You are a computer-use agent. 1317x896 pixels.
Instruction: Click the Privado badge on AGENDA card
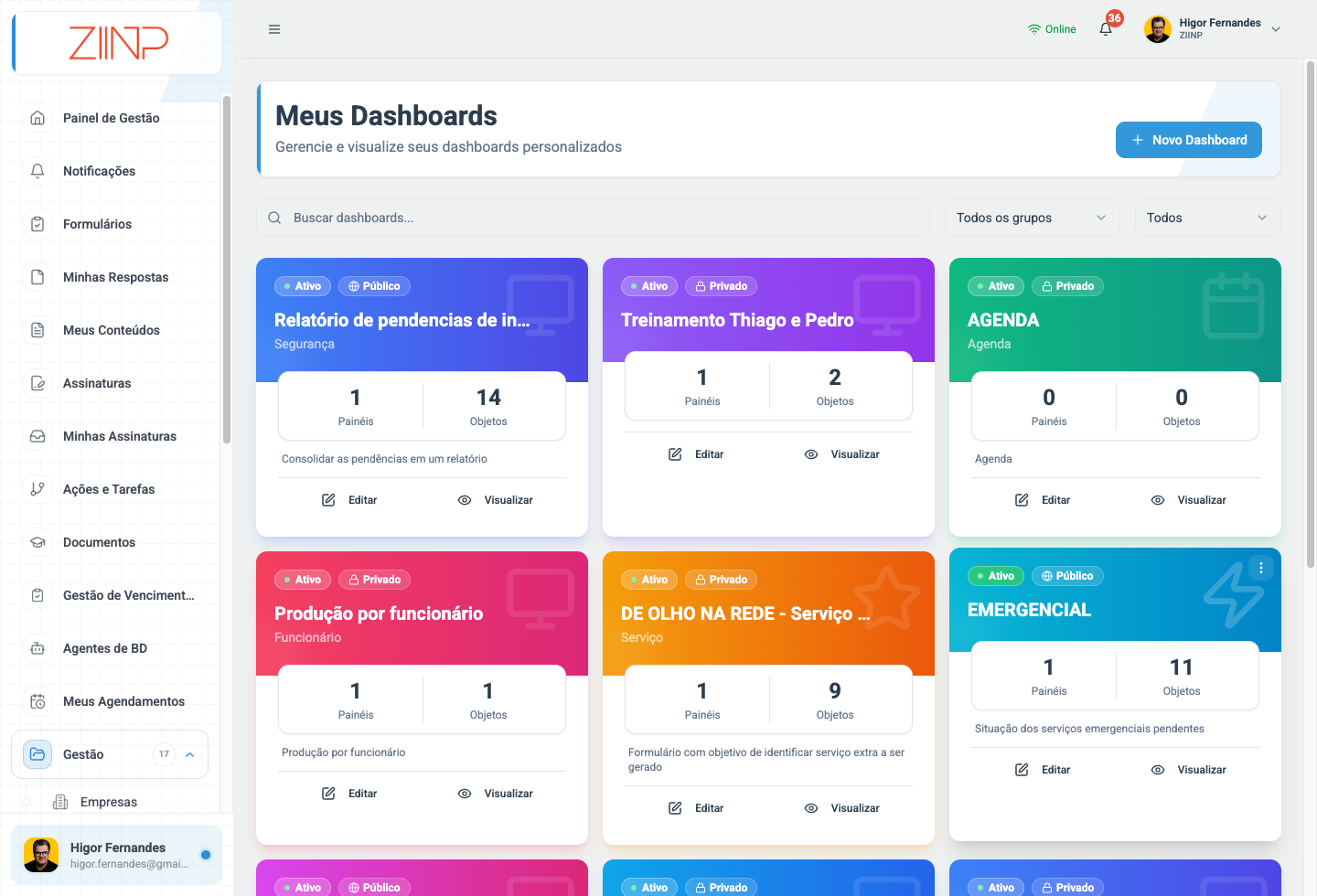(1068, 286)
